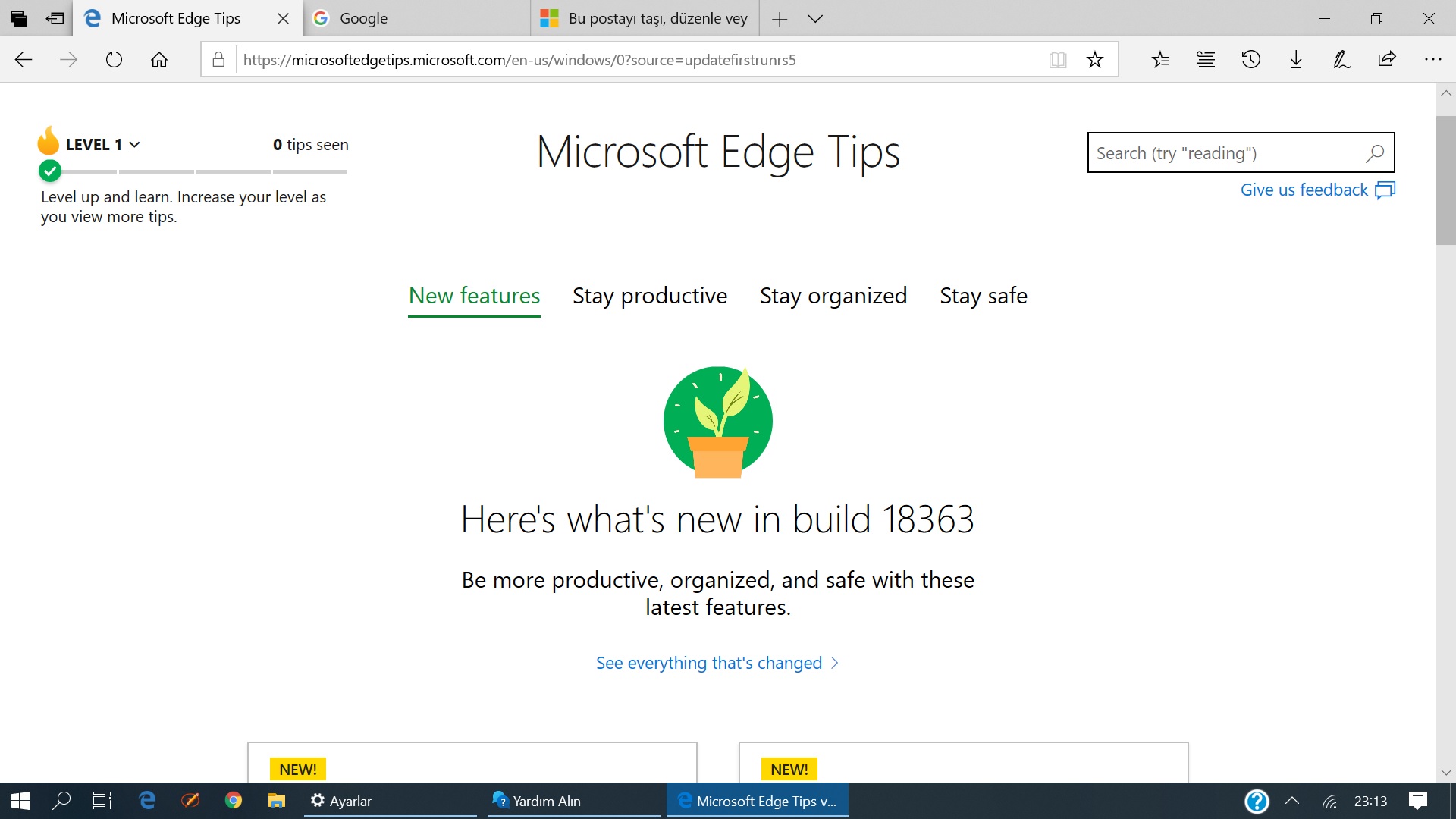Open the first NEW! tip card
Image resolution: width=1456 pixels, height=819 pixels.
pyautogui.click(x=472, y=762)
